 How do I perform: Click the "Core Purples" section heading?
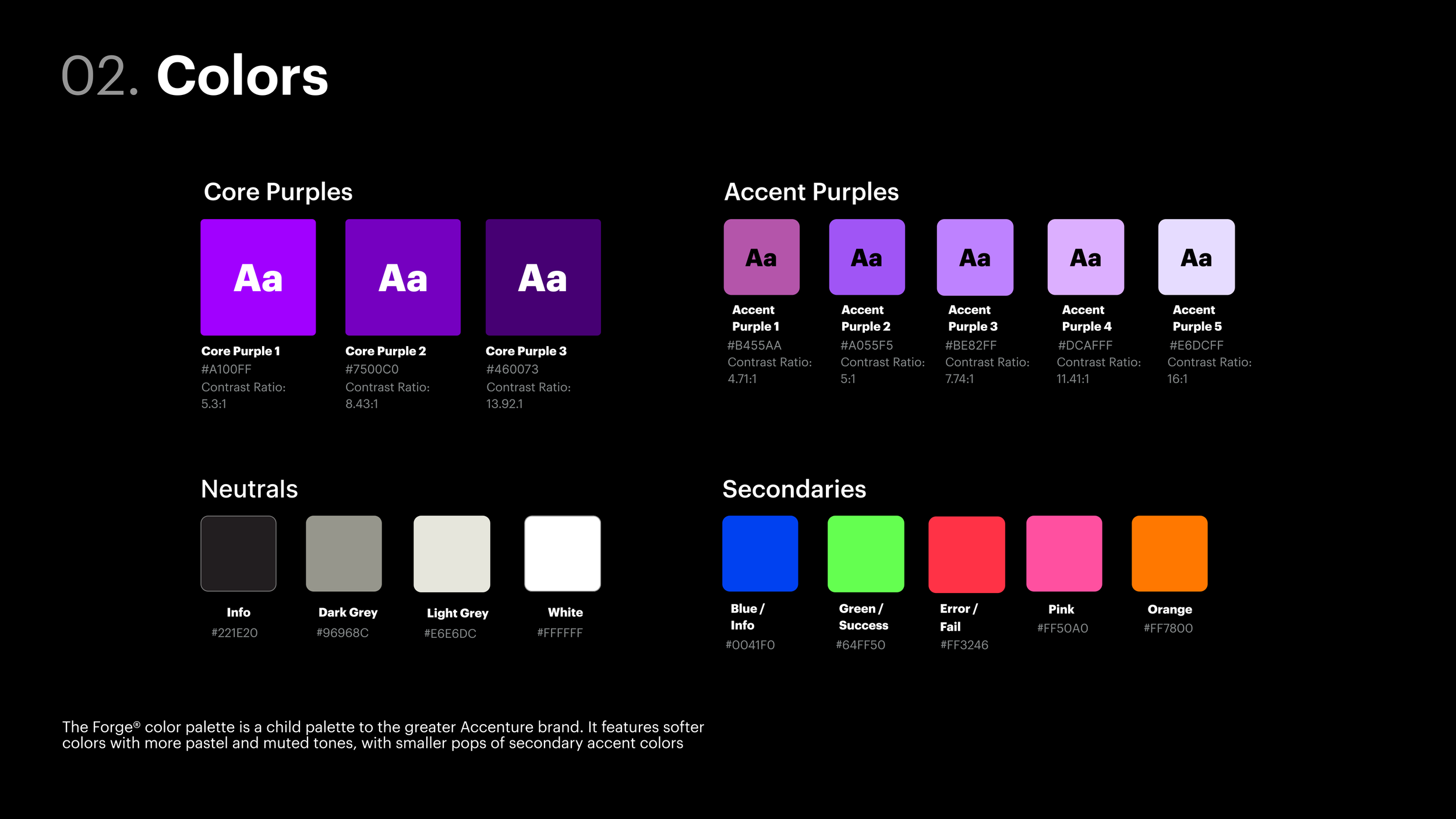pos(278,192)
